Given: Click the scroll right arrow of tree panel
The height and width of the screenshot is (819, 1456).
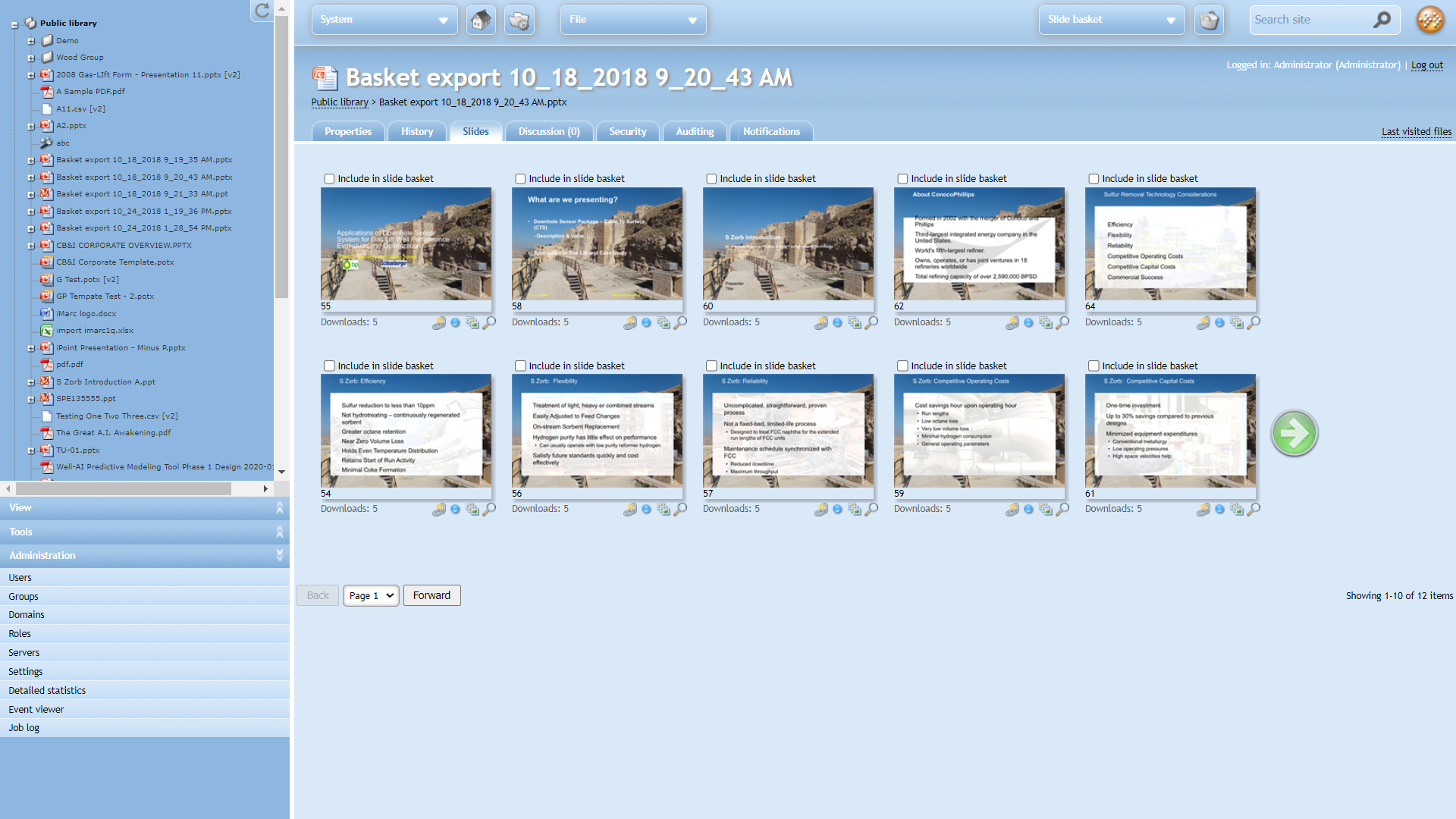Looking at the screenshot, I should click(265, 489).
